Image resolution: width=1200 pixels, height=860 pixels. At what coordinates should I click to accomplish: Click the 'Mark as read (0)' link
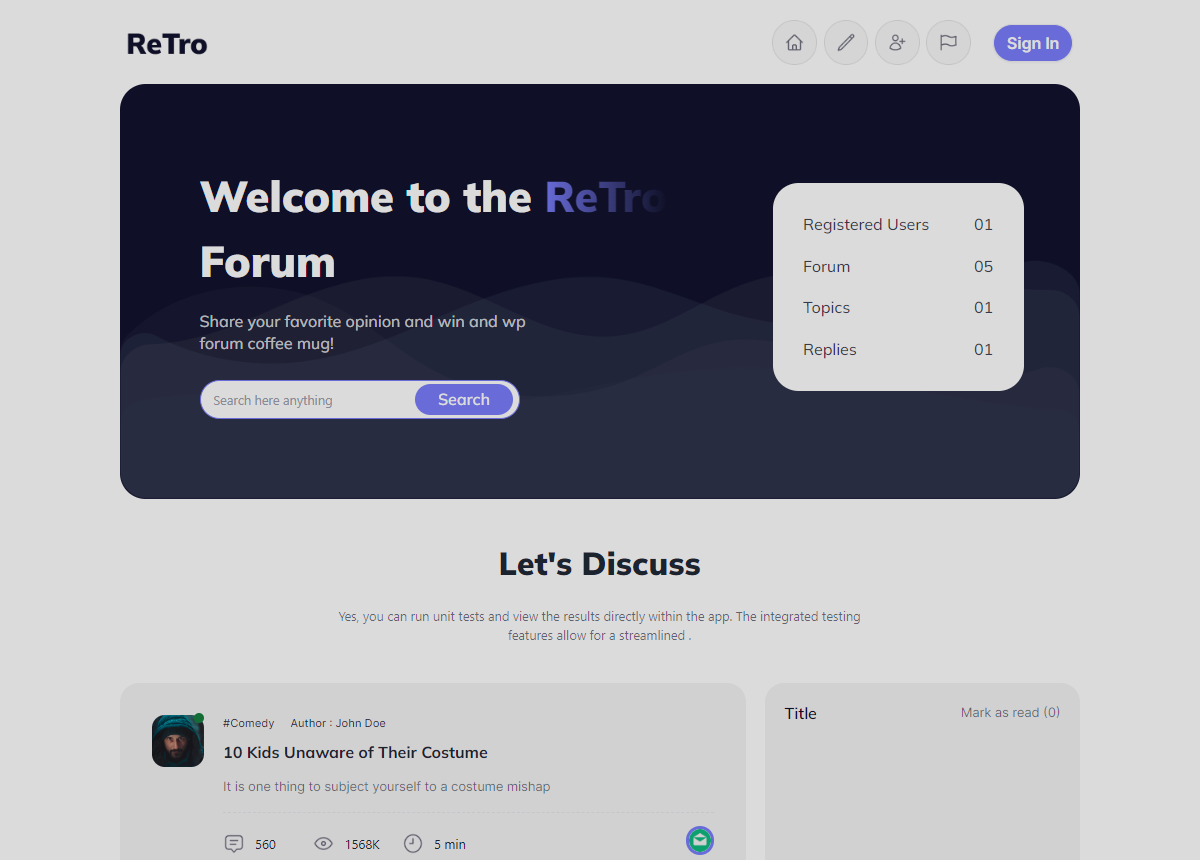[1010, 712]
